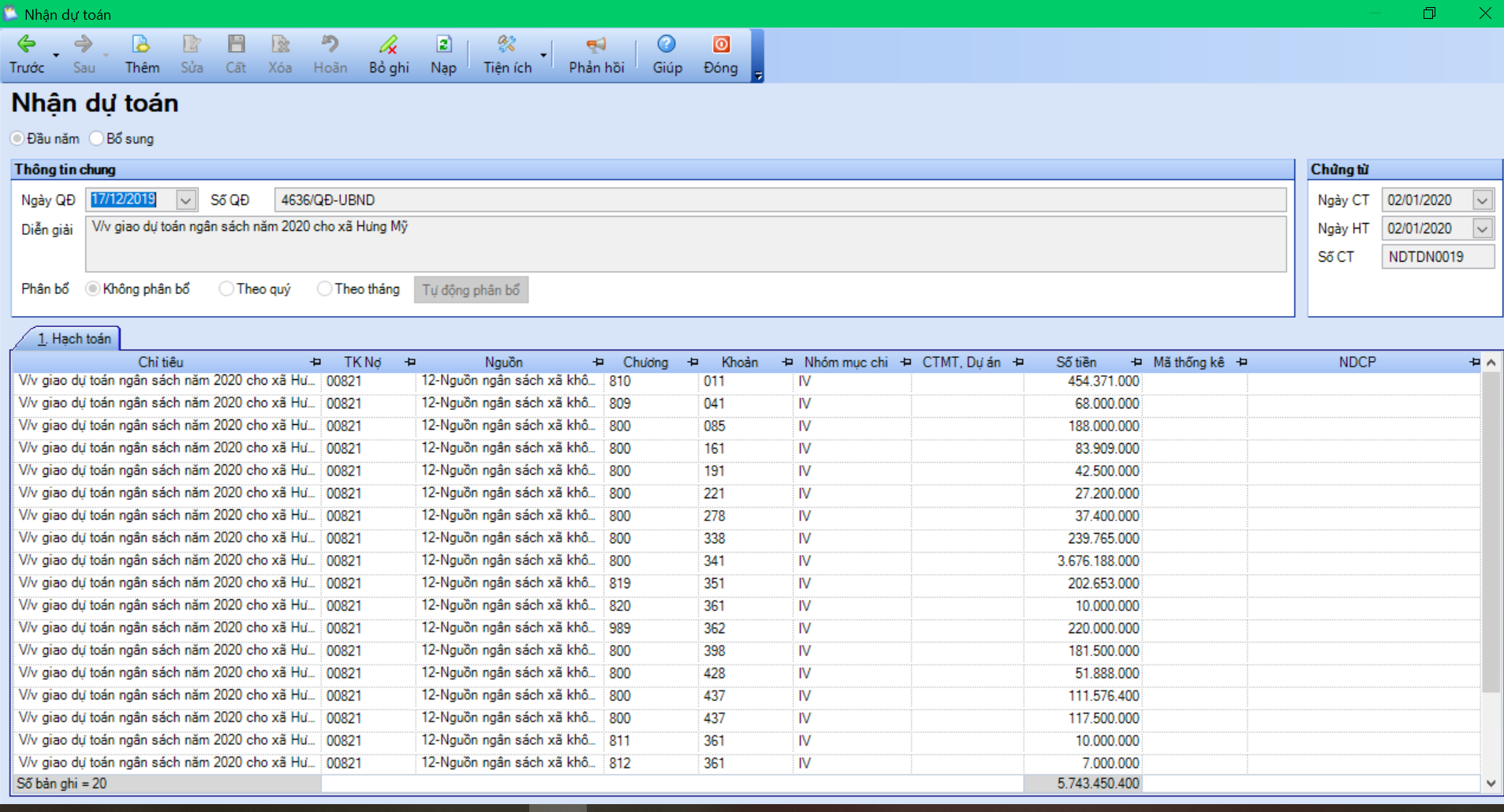The width and height of the screenshot is (1504, 812).
Task: Open the Tiện ích utilities tool
Action: pos(507,45)
